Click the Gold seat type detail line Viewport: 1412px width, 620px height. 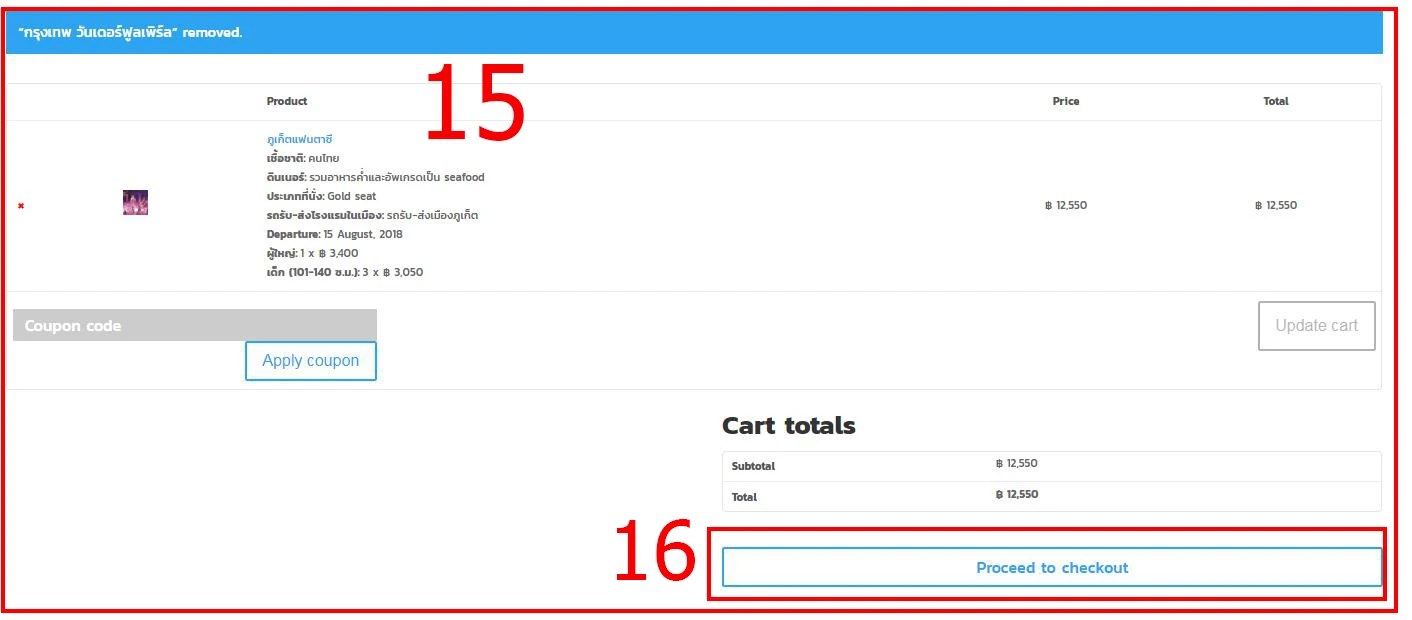pyautogui.click(x=321, y=197)
